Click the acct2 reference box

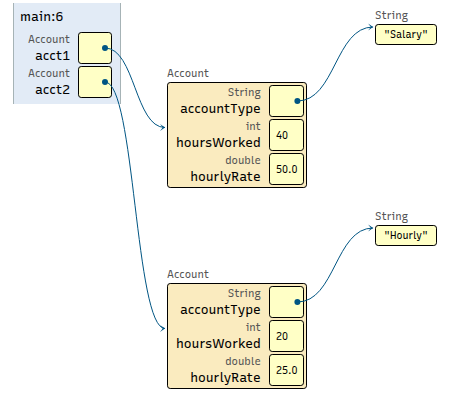point(95,82)
